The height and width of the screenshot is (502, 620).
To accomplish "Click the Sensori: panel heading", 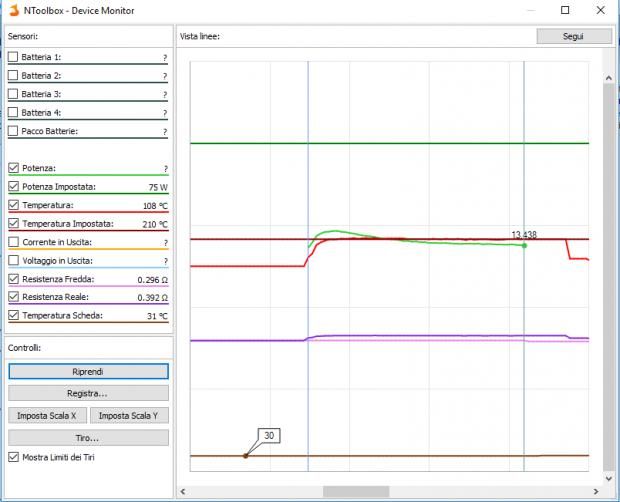I will [x=23, y=36].
